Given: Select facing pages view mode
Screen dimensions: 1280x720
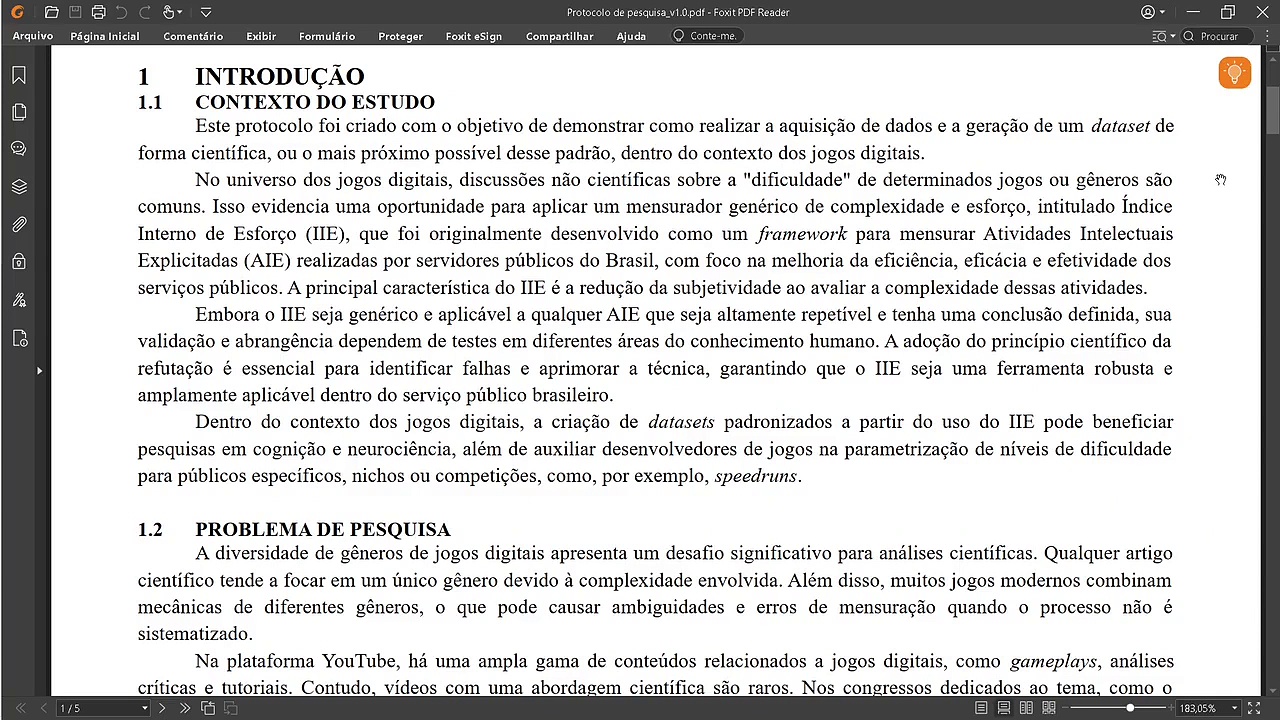Looking at the screenshot, I should (1027, 708).
